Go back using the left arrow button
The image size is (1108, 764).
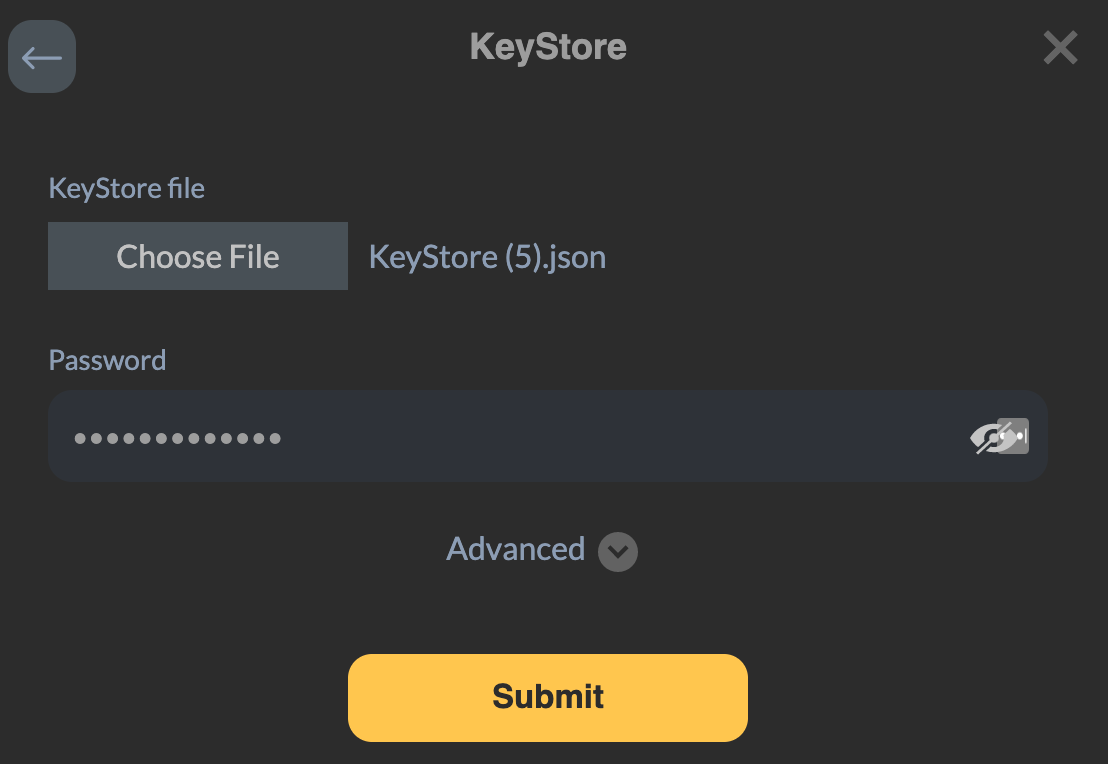pos(42,57)
